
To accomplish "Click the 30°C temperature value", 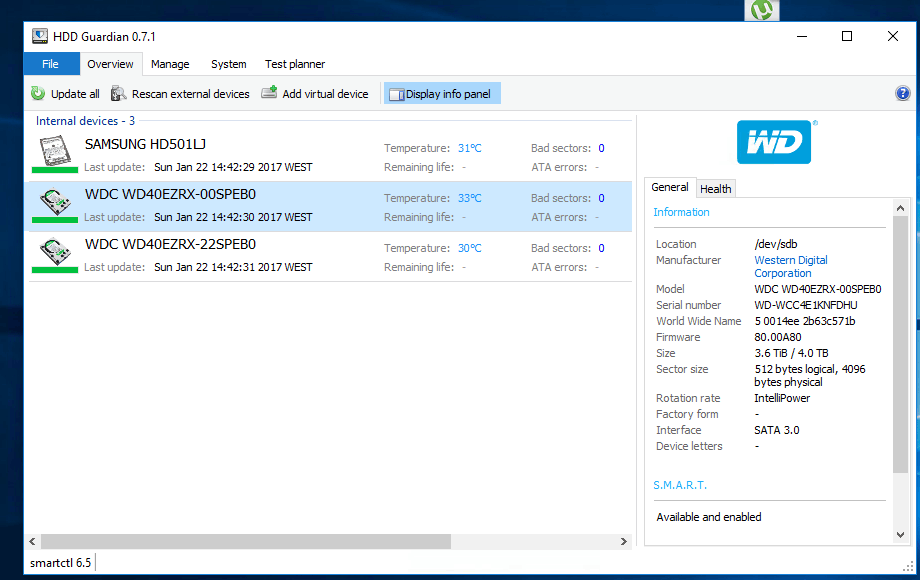I will (469, 248).
